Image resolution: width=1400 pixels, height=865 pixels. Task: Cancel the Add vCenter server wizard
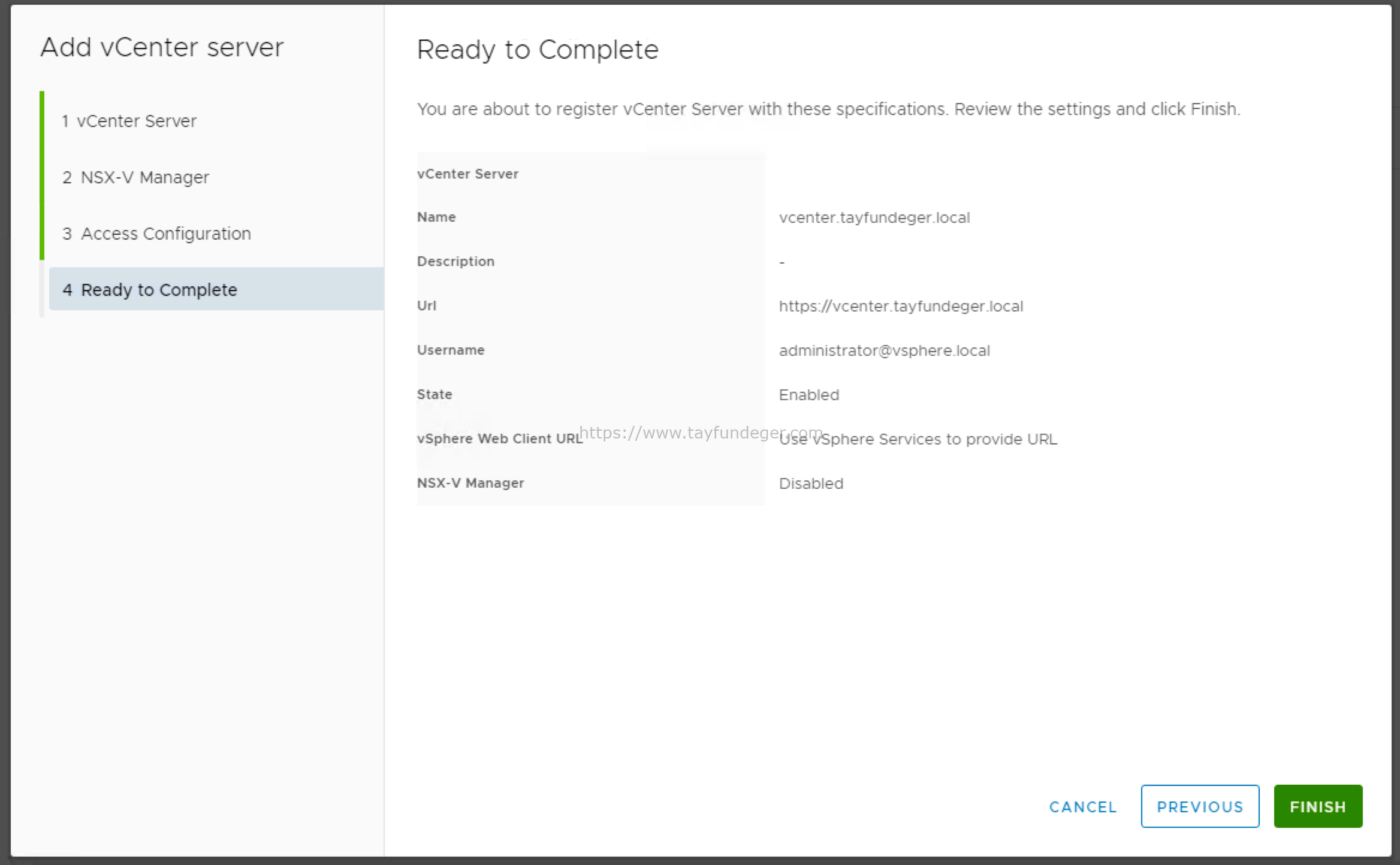[x=1083, y=807]
